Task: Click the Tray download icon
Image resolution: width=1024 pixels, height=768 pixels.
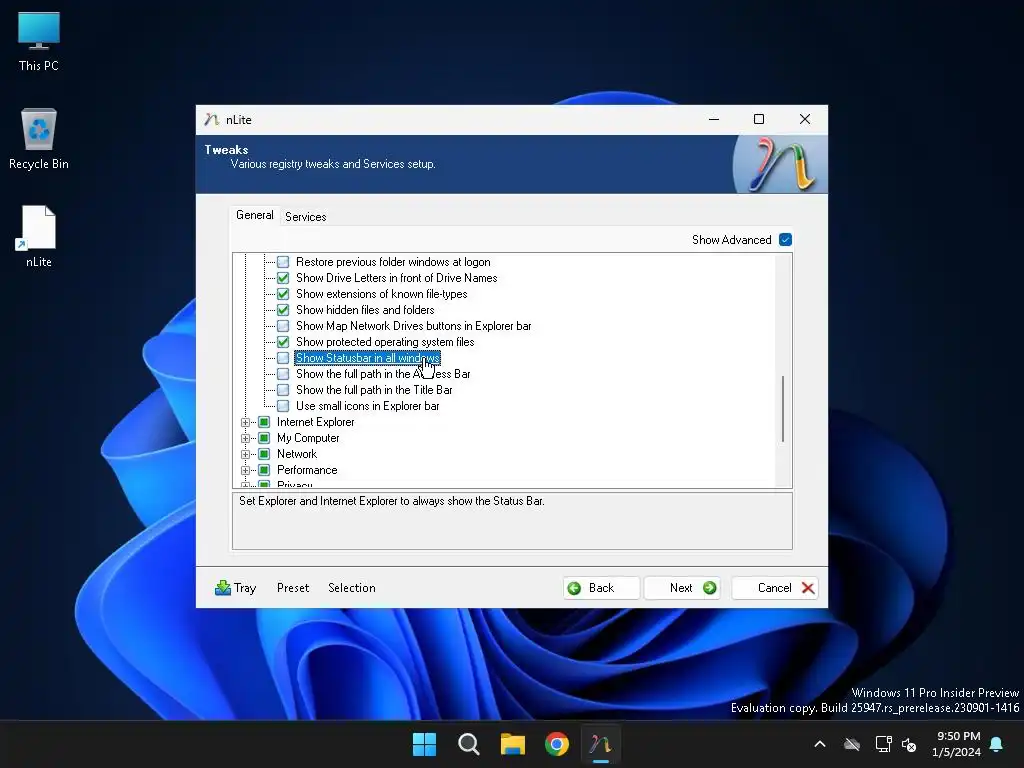Action: pos(223,588)
